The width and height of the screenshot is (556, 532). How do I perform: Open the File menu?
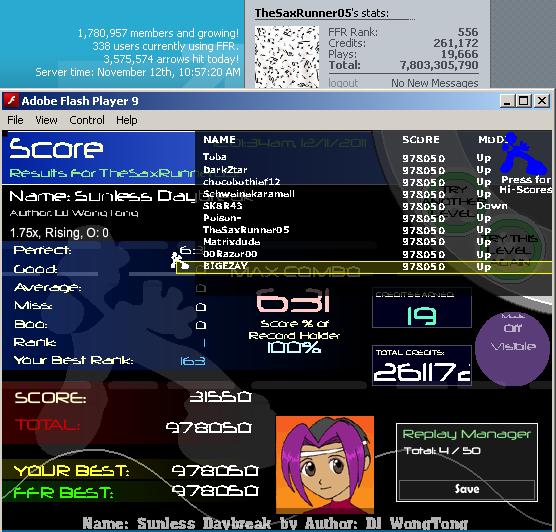coord(15,120)
